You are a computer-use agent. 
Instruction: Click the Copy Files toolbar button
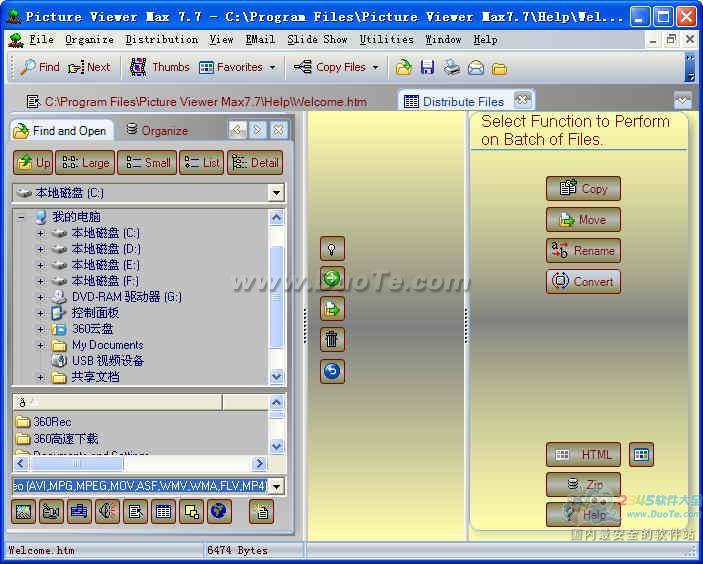point(330,67)
